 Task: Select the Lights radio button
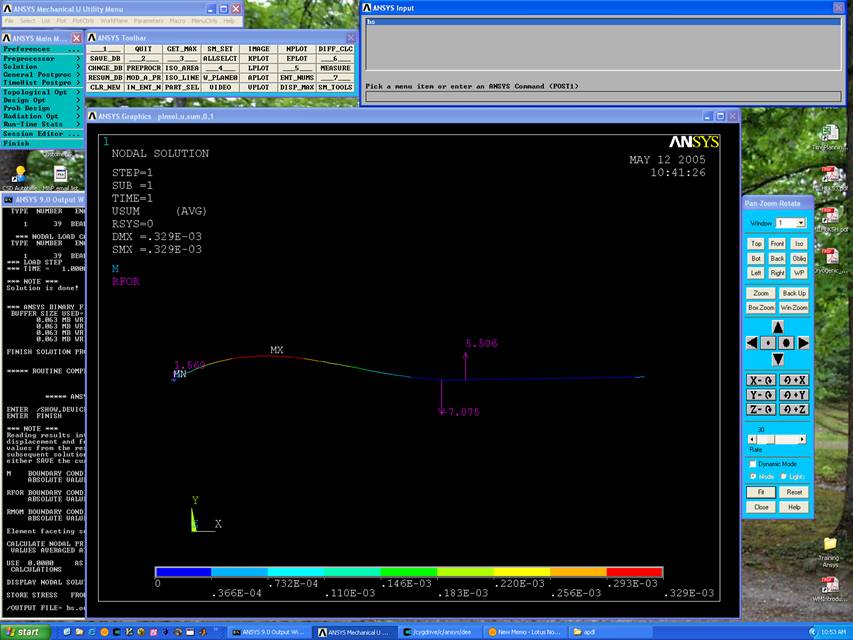click(784, 477)
